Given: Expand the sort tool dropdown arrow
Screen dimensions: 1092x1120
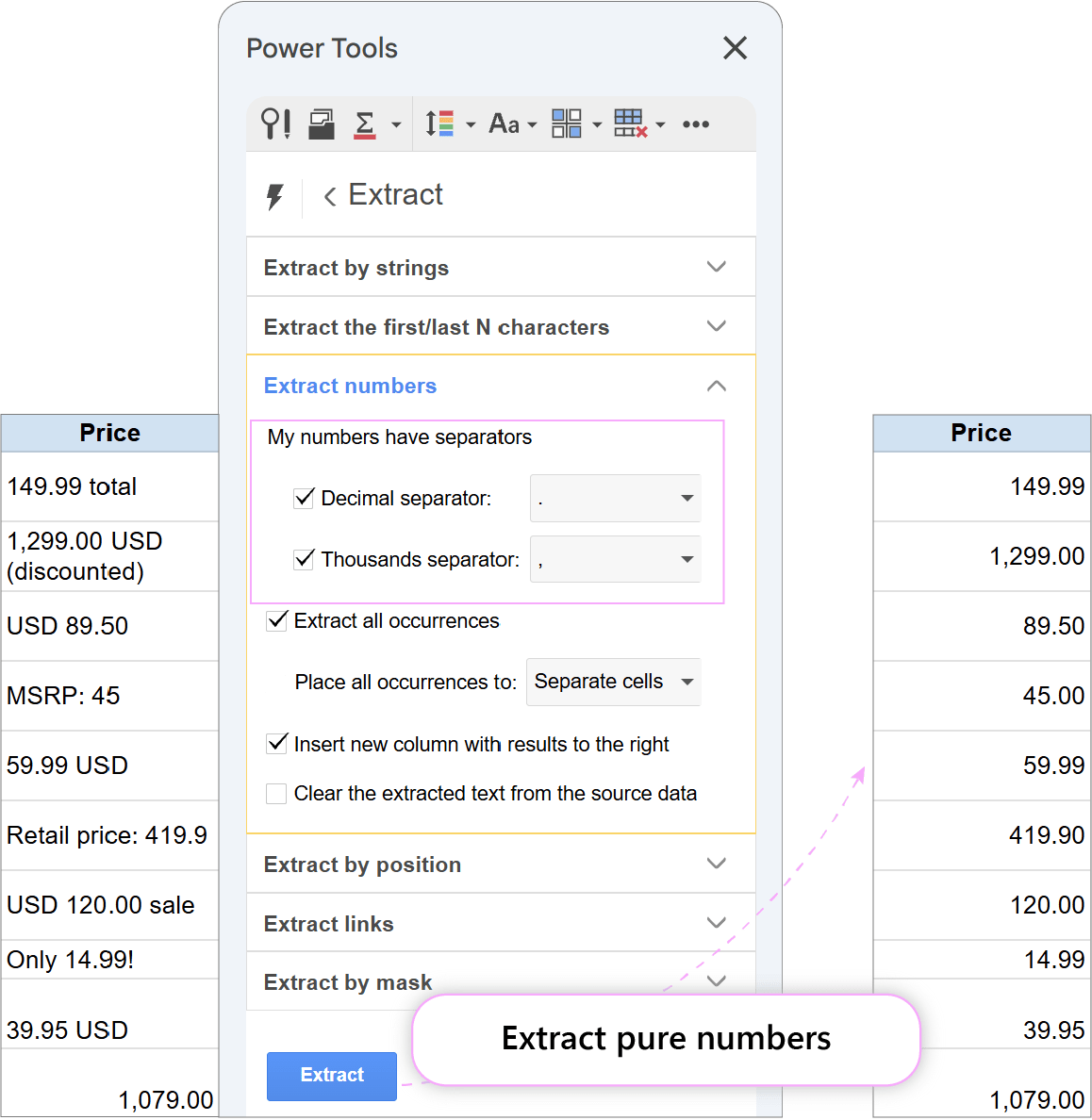Looking at the screenshot, I should (x=471, y=125).
